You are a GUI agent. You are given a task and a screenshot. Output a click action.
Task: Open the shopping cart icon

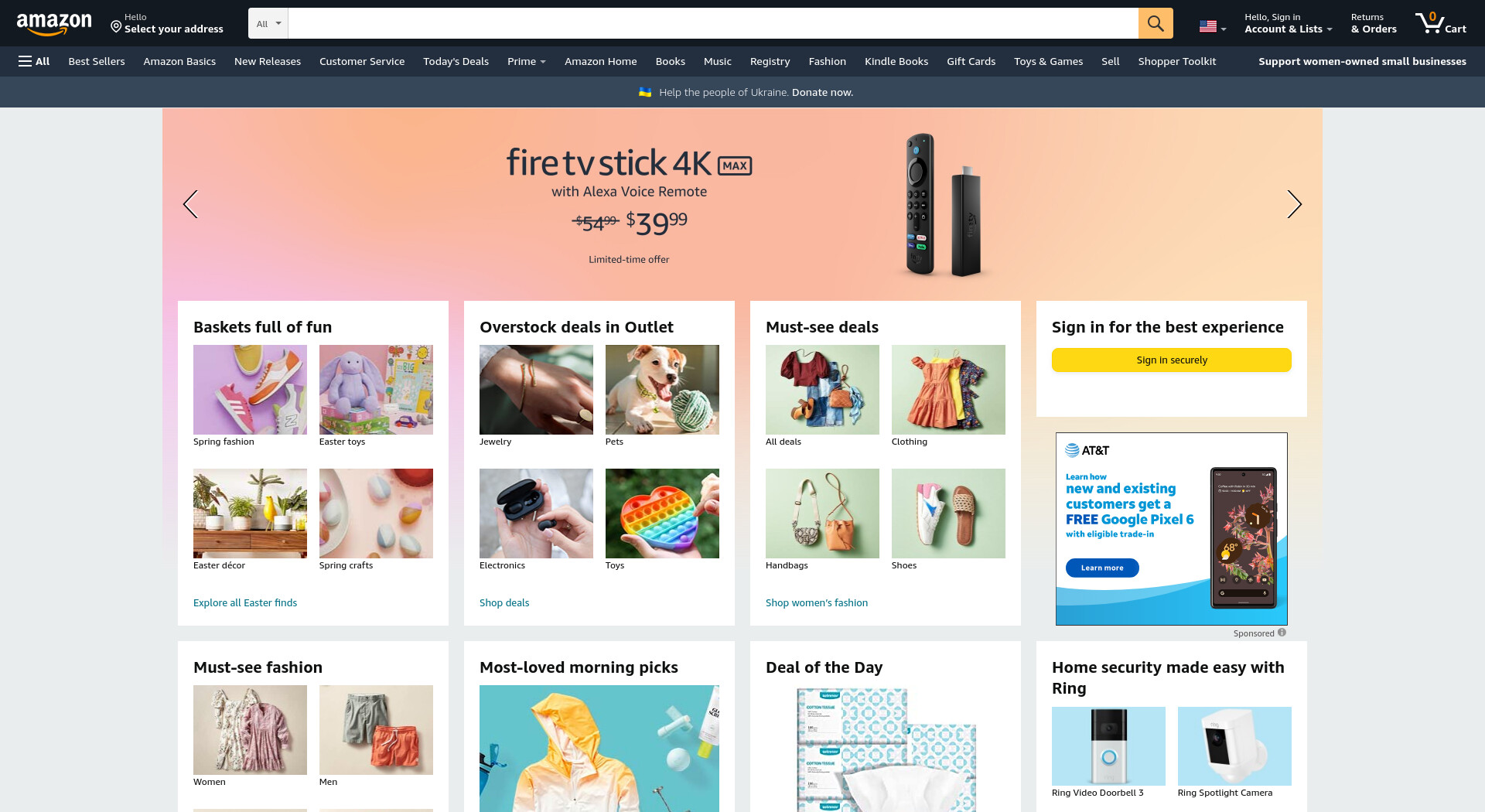(1440, 23)
